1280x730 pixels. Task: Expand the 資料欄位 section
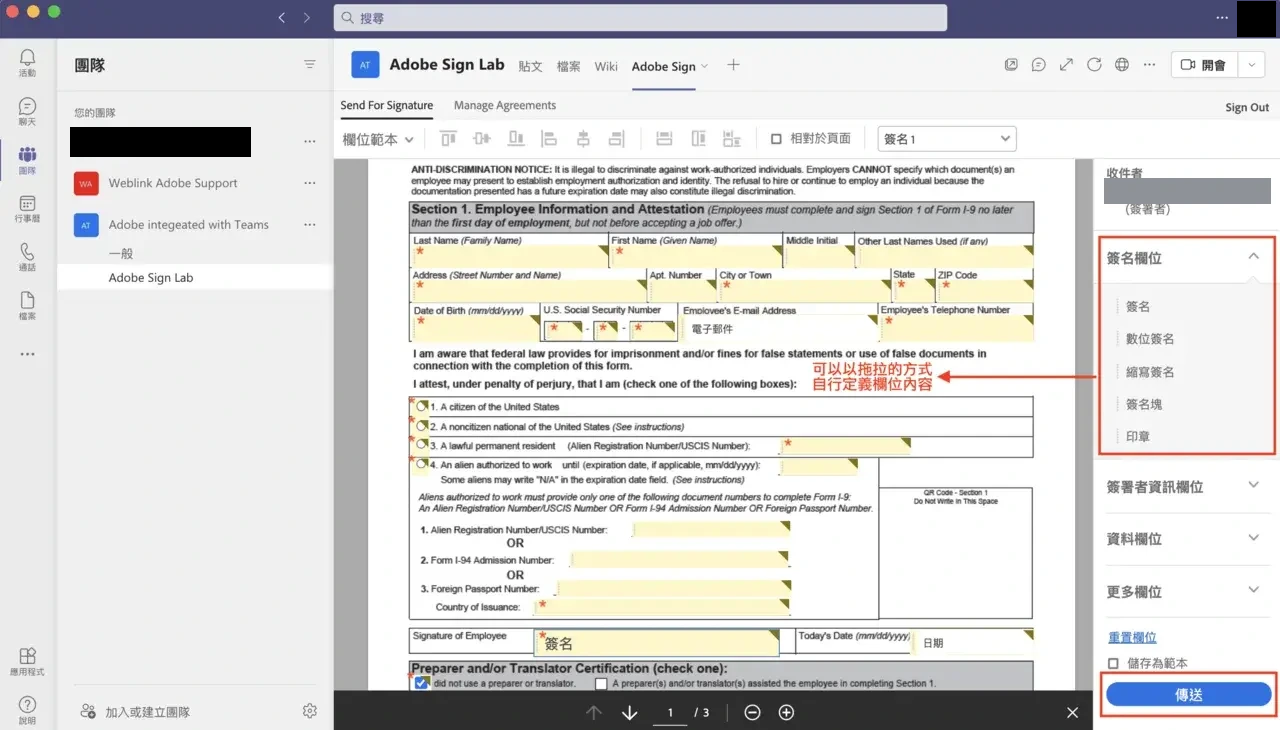pyautogui.click(x=1253, y=538)
